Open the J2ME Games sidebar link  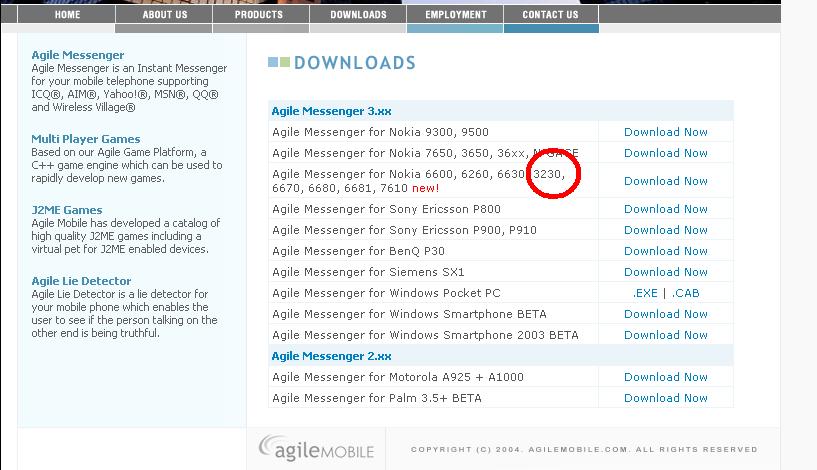pos(67,210)
